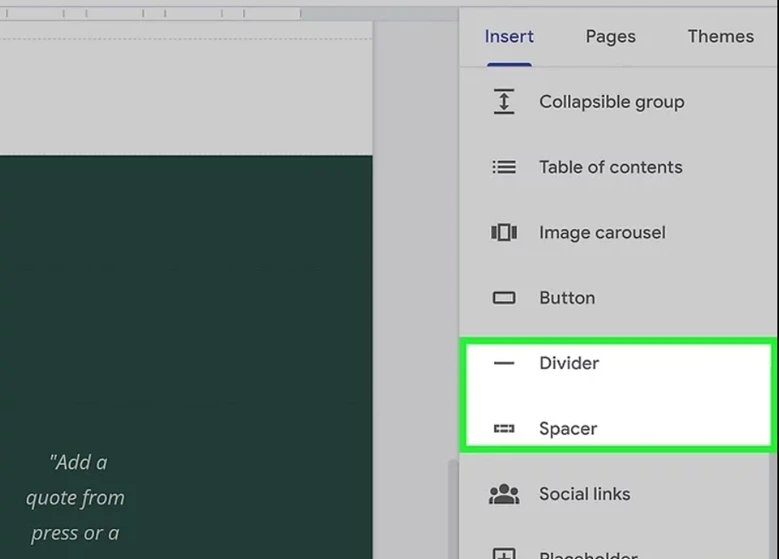Go to the Themes tab

pyautogui.click(x=720, y=37)
